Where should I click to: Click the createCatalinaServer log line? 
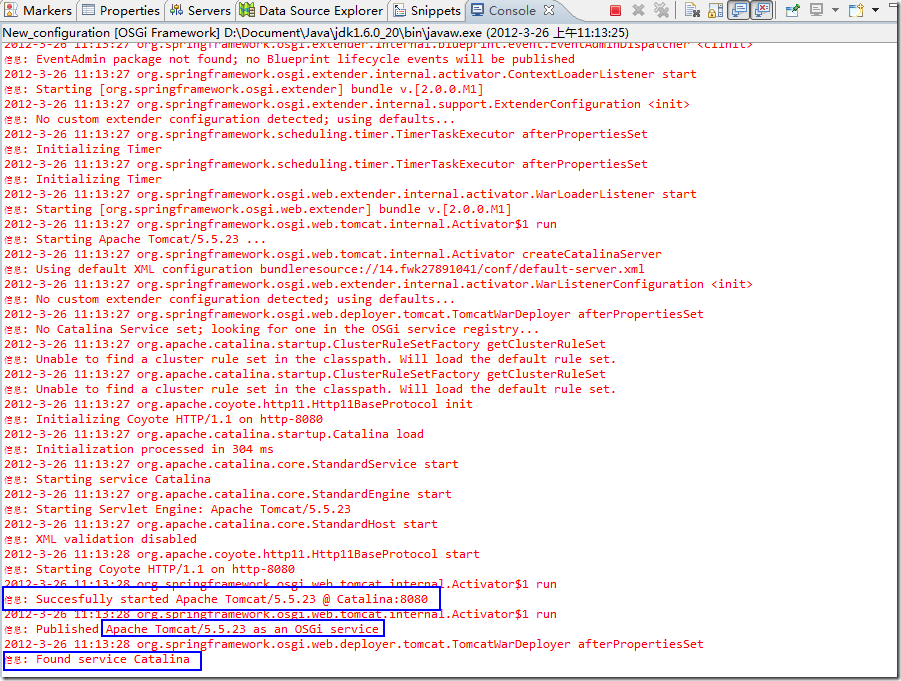[x=333, y=254]
